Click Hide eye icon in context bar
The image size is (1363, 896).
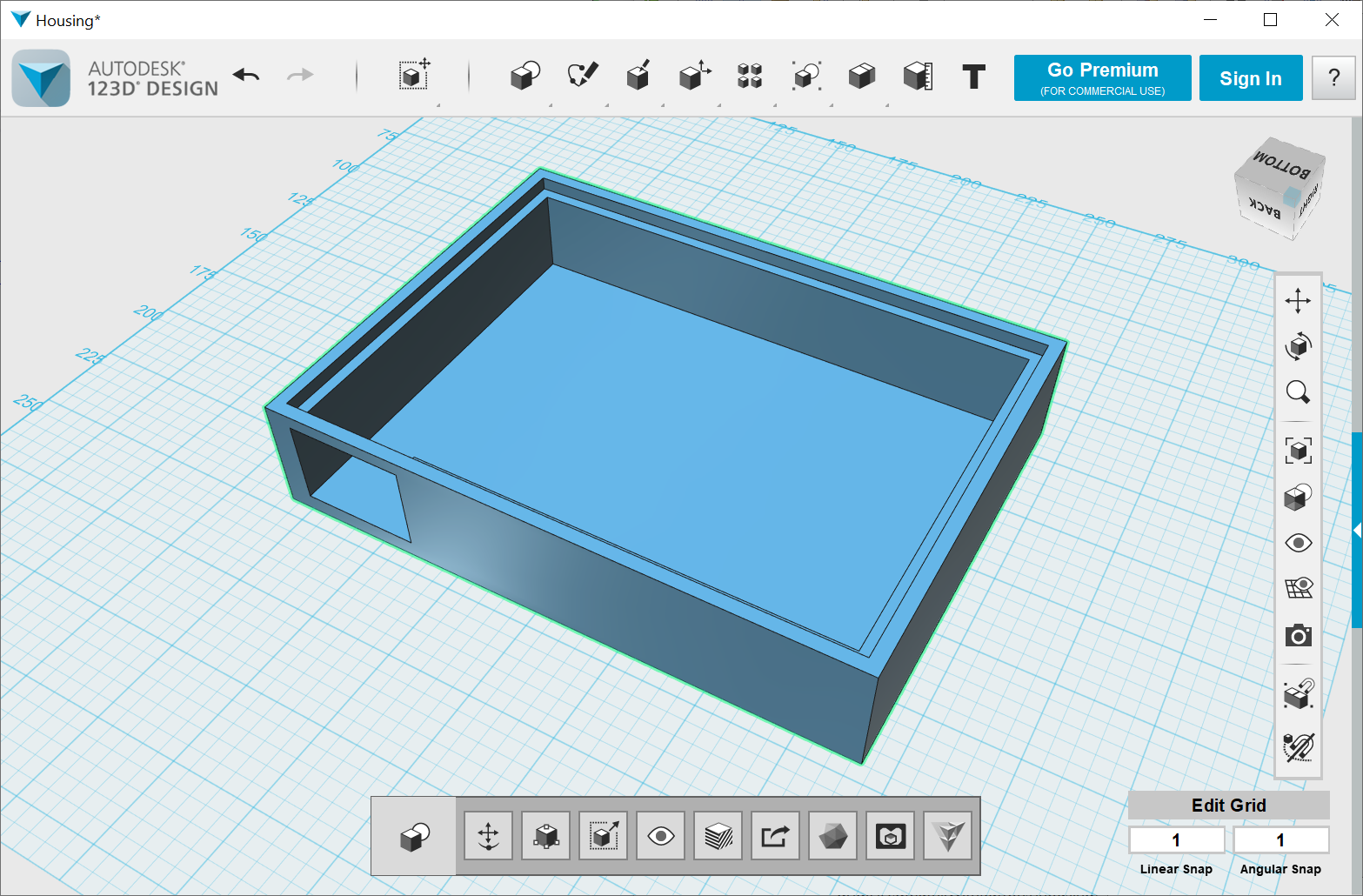pyautogui.click(x=661, y=836)
